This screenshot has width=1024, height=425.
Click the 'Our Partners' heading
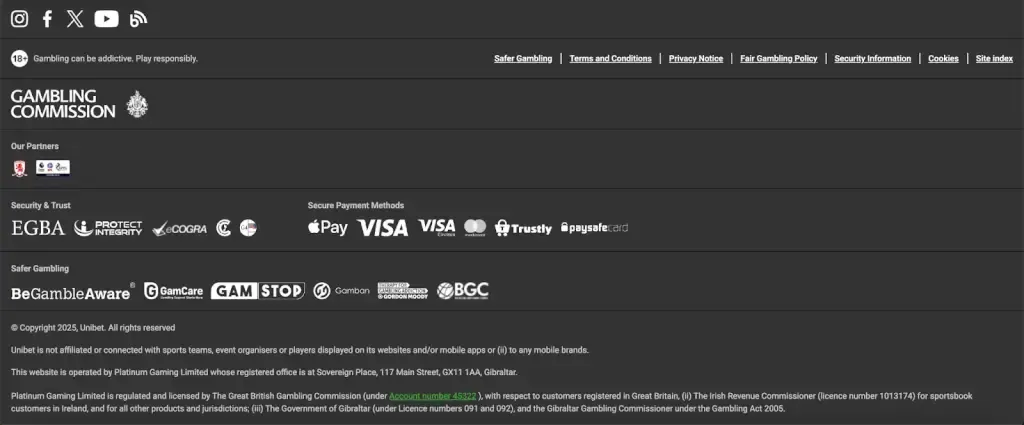[35, 146]
